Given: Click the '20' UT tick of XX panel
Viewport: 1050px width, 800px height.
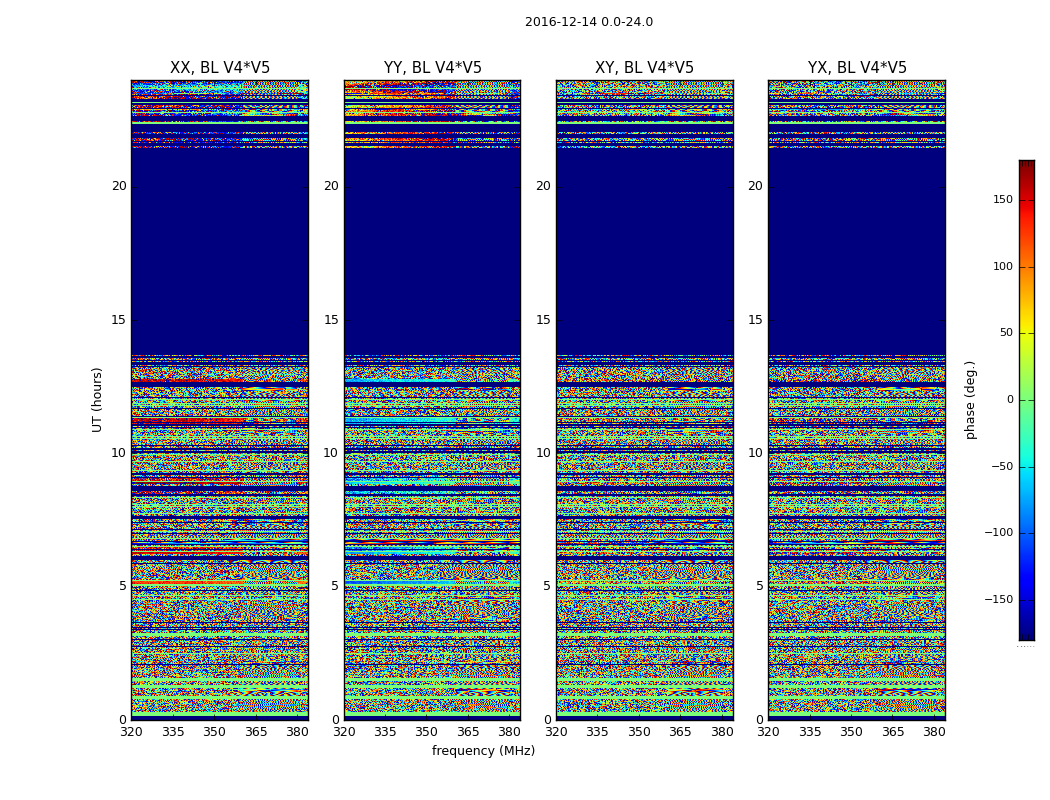Looking at the screenshot, I should point(119,186).
